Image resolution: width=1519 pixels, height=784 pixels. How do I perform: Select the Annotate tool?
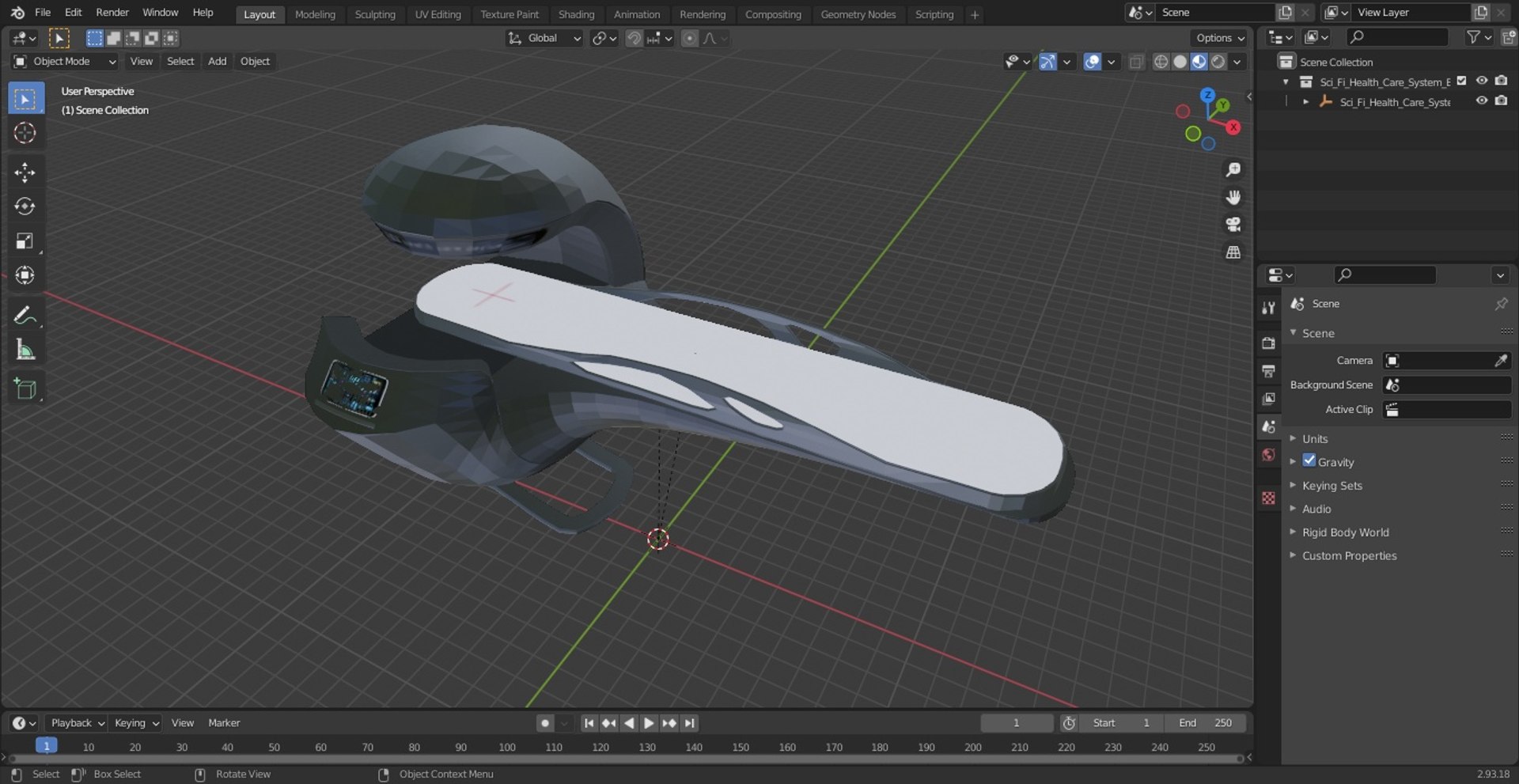[25, 315]
